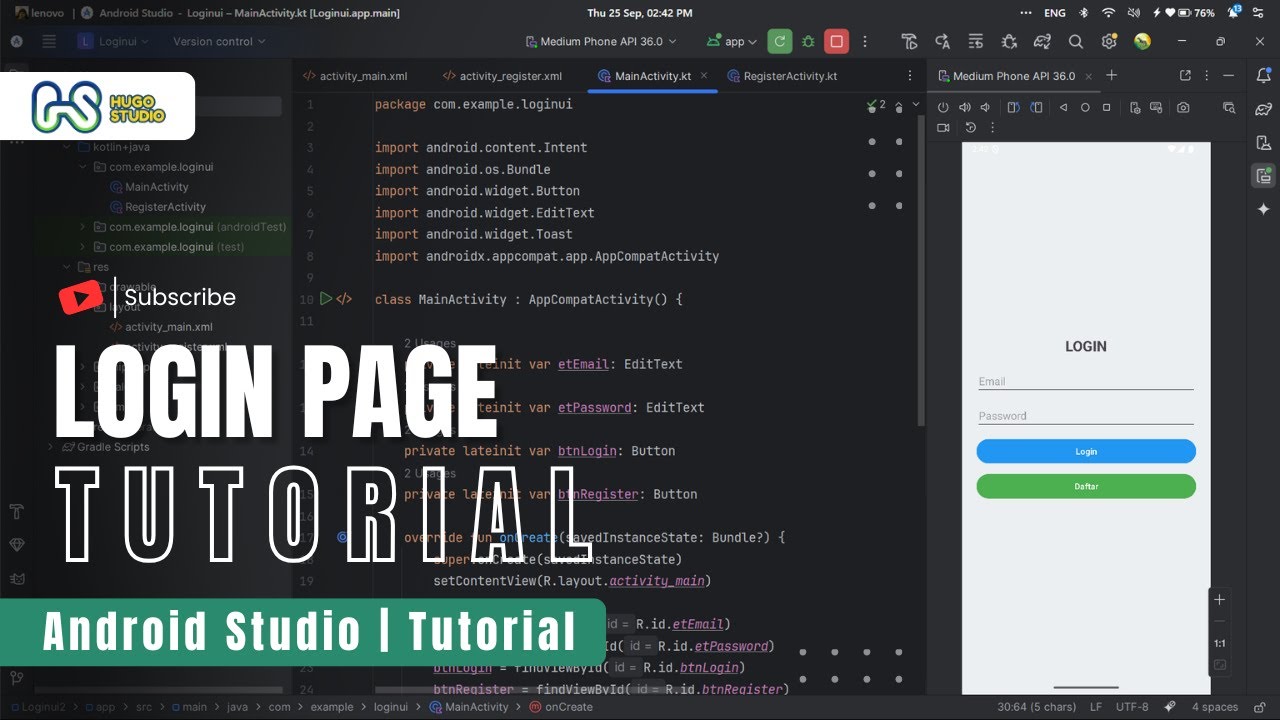Click Password field in emulator
This screenshot has height=720, width=1280.
coord(1086,416)
